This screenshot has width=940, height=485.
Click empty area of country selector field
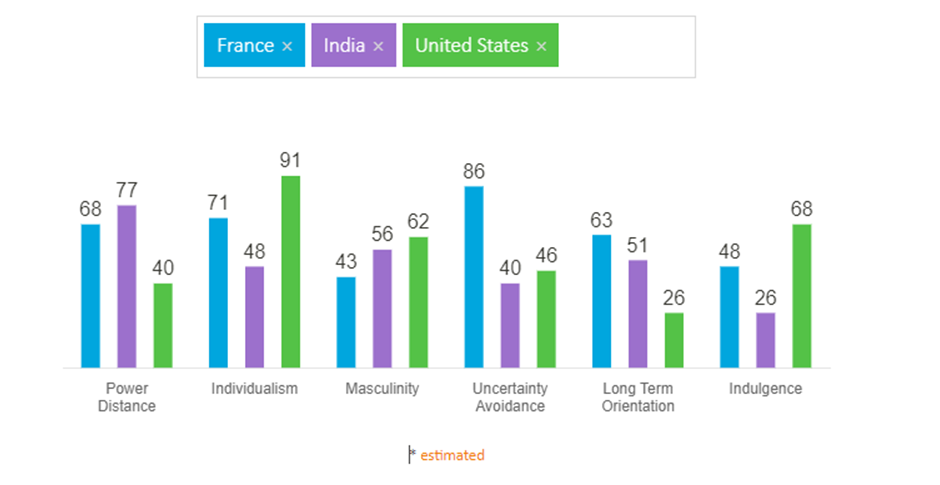click(625, 46)
